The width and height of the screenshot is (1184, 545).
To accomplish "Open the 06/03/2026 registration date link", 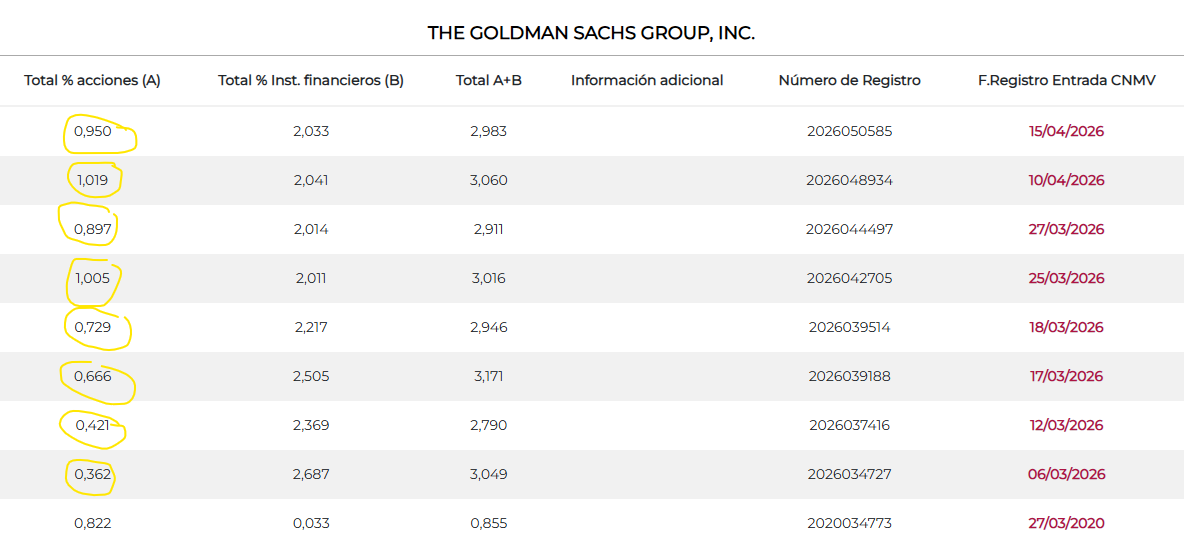I will [x=1066, y=474].
